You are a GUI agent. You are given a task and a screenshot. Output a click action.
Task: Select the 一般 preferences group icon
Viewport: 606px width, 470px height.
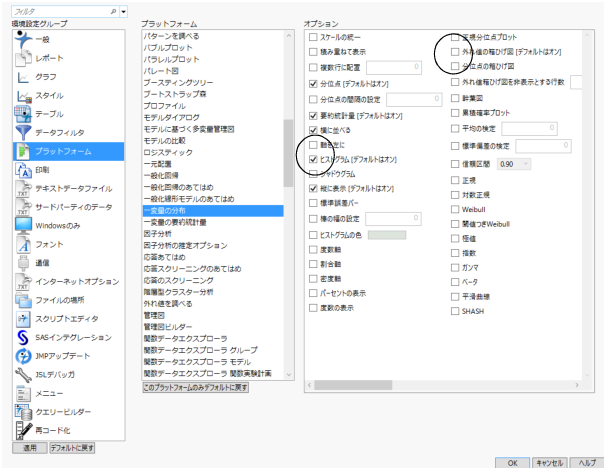(24, 39)
